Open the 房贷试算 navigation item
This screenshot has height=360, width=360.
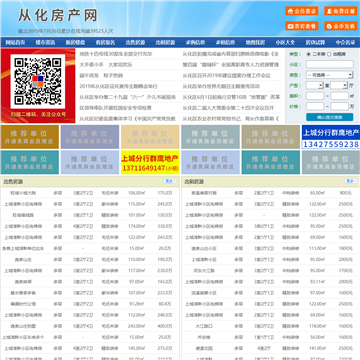coord(315,42)
